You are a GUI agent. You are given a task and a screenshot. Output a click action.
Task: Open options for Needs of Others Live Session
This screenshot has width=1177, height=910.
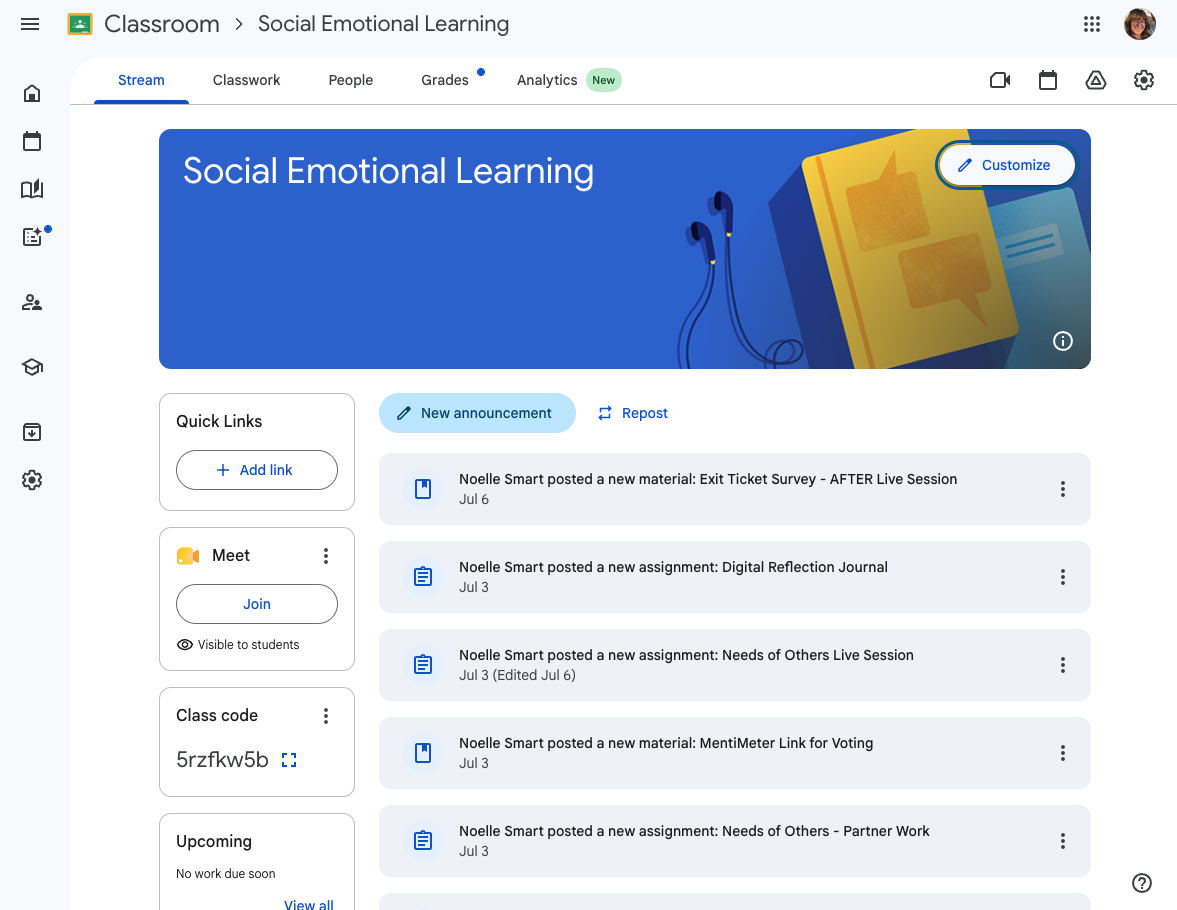pos(1063,664)
